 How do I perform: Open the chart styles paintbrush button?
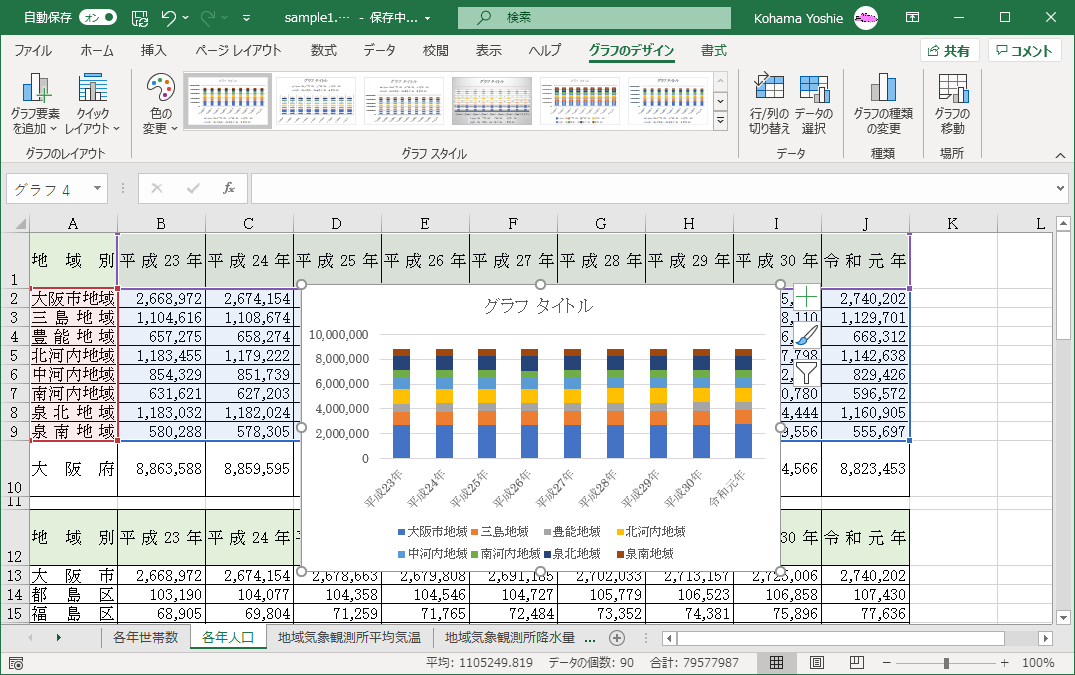[x=806, y=335]
